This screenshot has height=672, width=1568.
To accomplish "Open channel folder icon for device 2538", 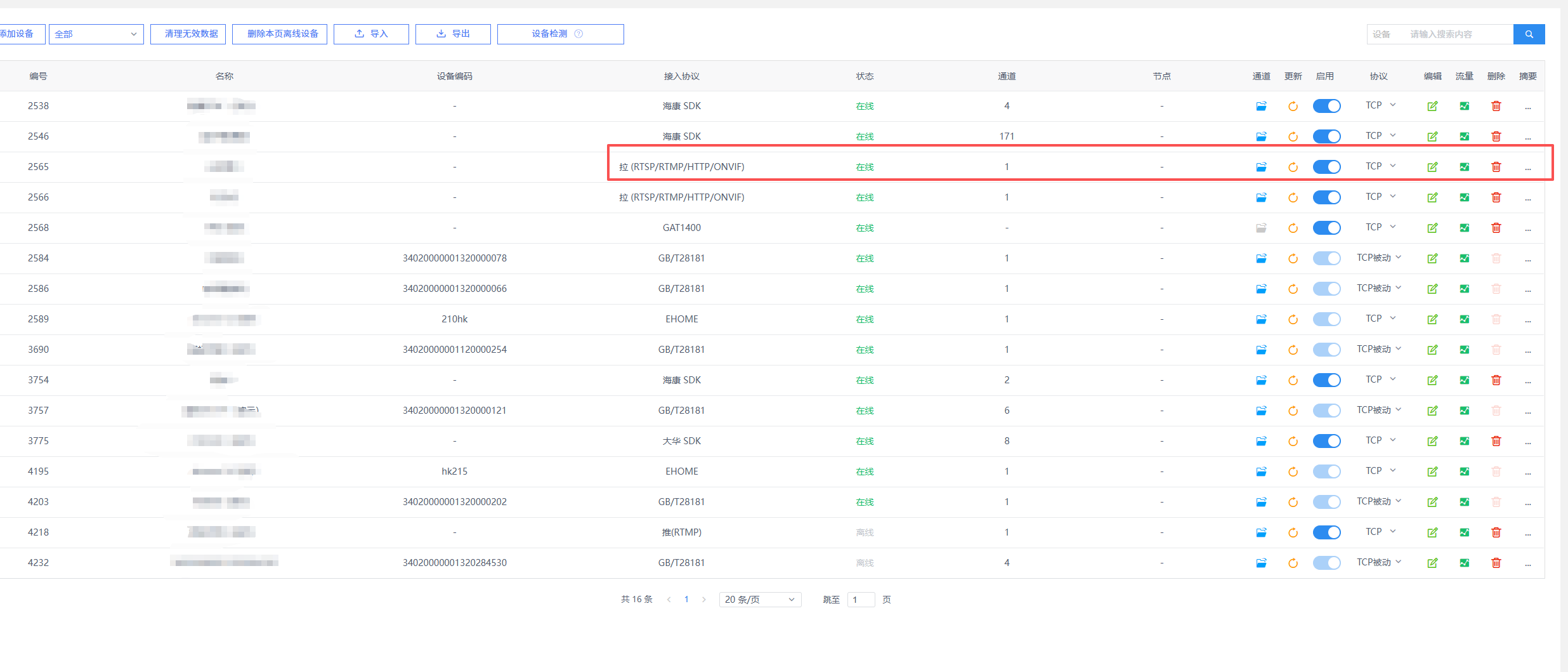I will (x=1261, y=106).
